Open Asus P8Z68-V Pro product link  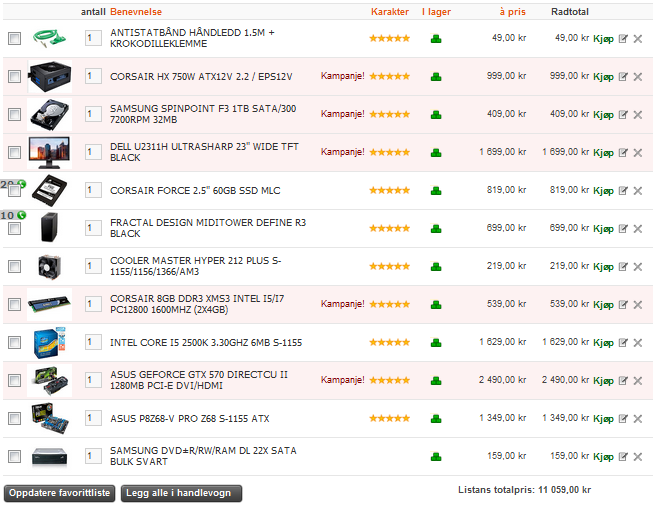(190, 418)
